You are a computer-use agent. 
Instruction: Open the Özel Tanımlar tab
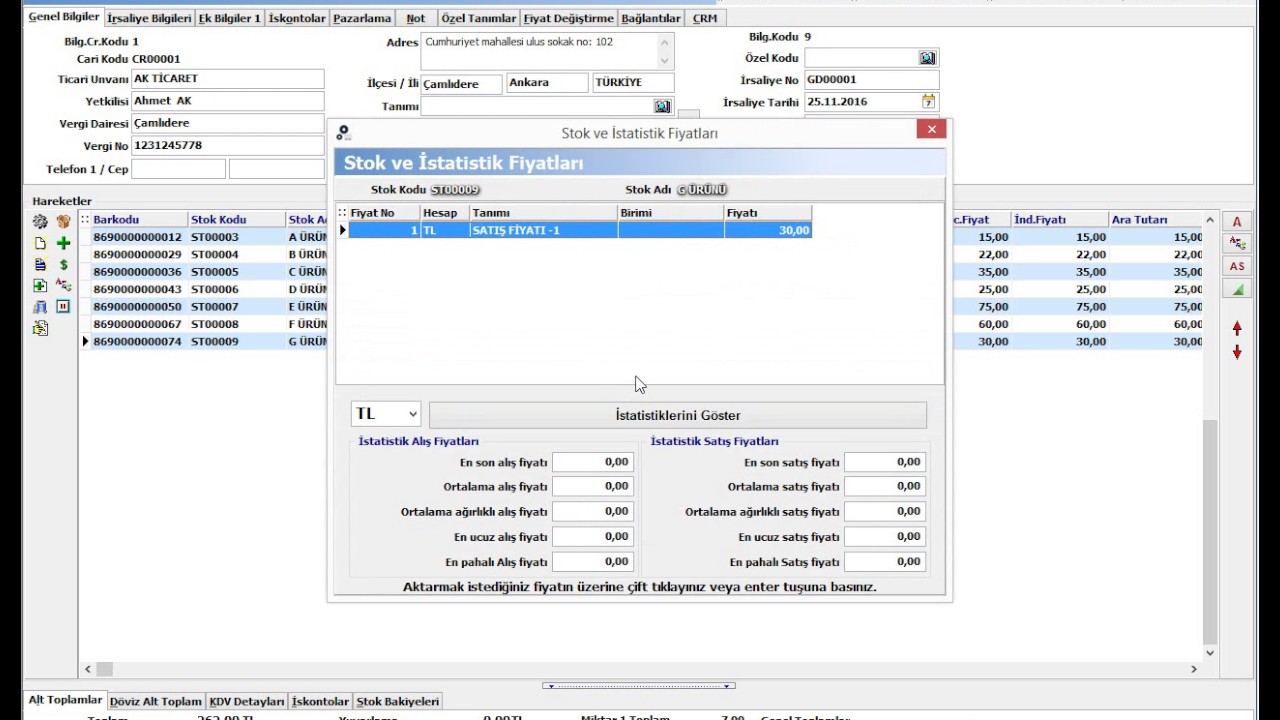coord(479,18)
